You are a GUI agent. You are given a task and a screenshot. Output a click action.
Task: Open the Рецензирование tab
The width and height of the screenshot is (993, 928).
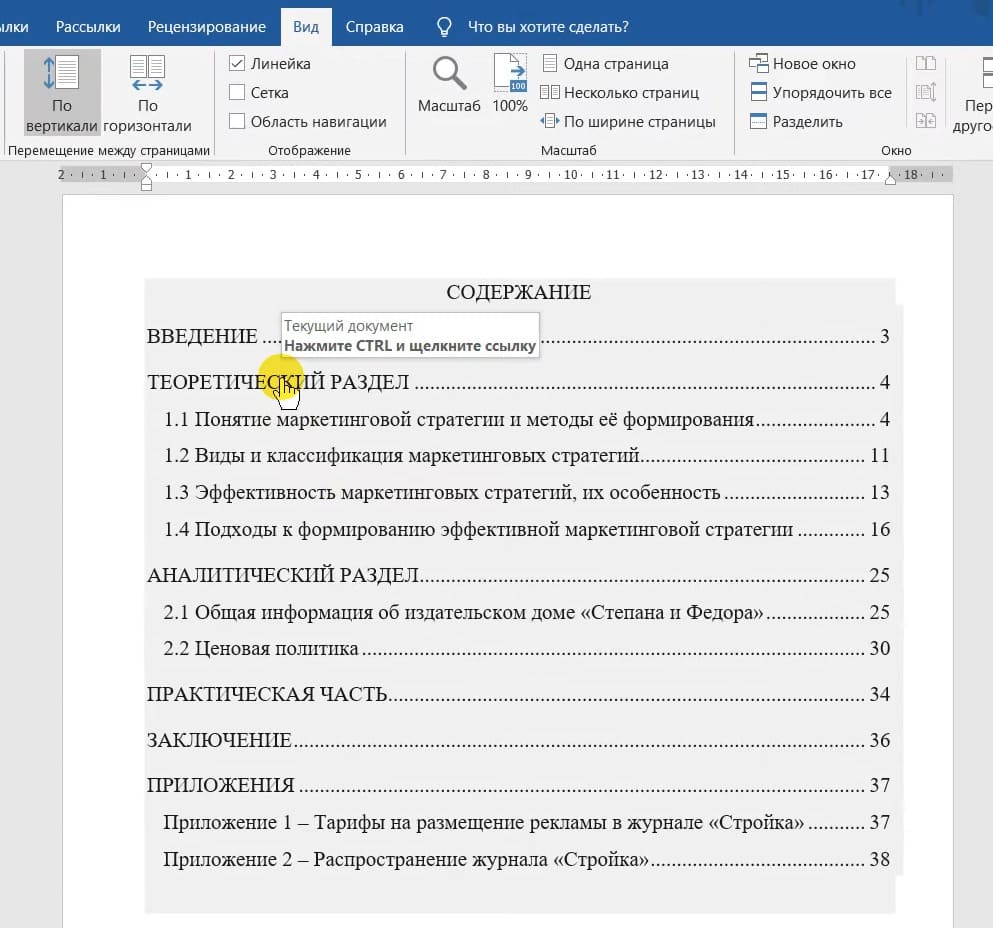(206, 27)
